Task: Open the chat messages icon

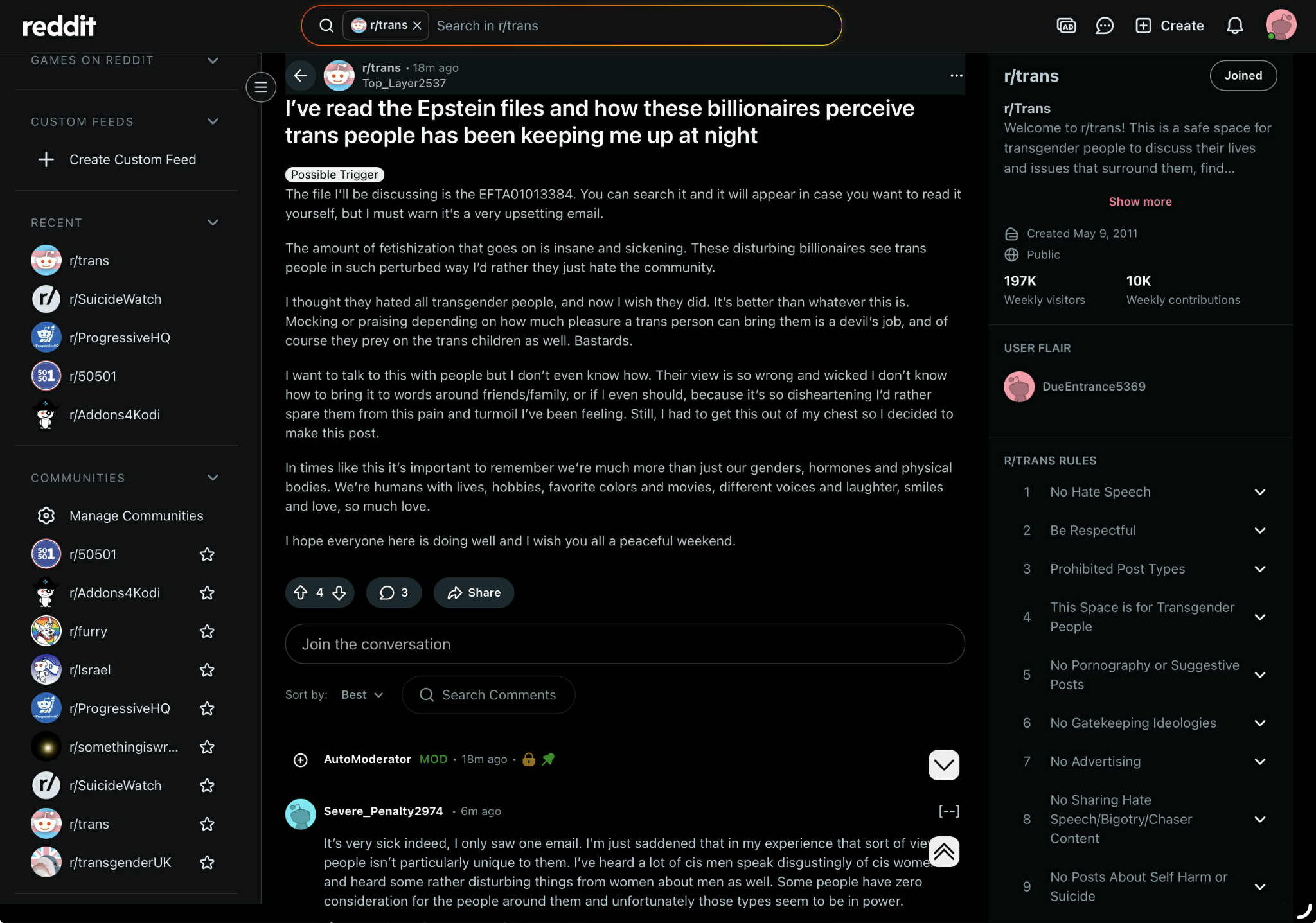Action: click(x=1104, y=26)
